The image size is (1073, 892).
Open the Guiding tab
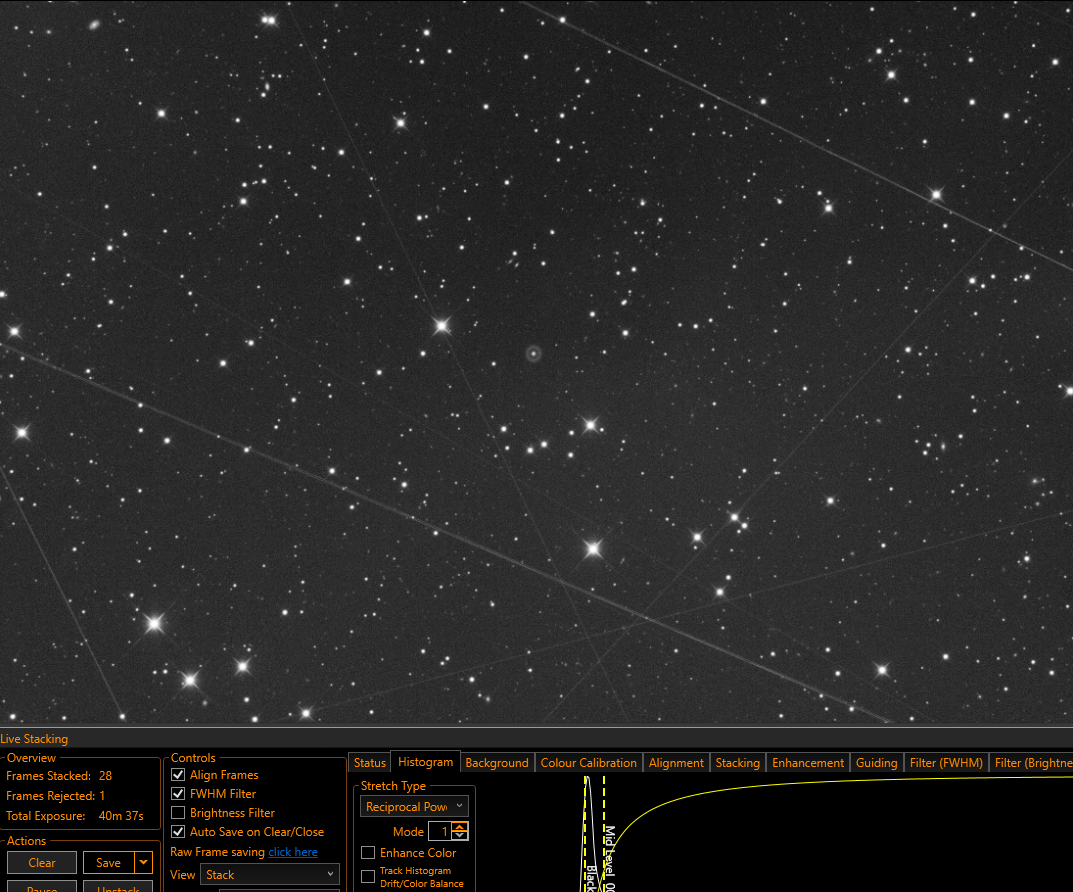pyautogui.click(x=877, y=763)
